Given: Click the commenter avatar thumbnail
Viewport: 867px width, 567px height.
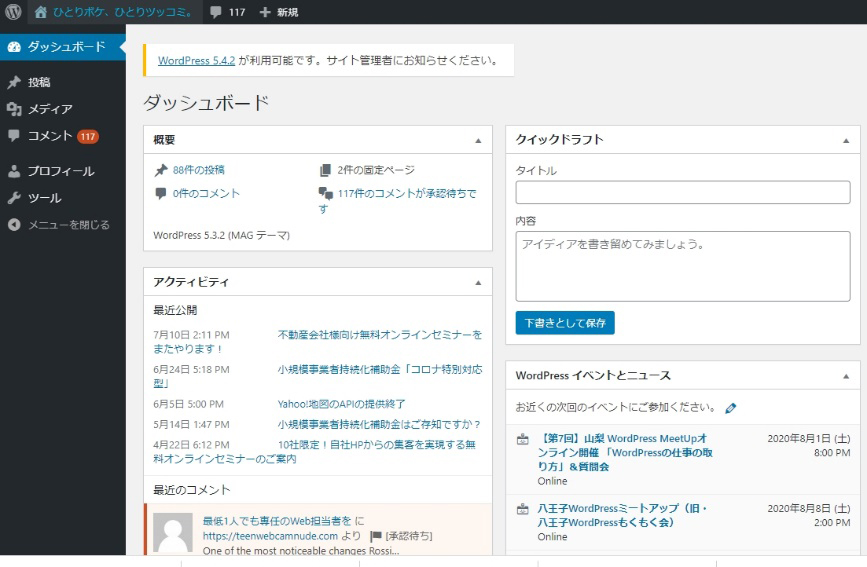Looking at the screenshot, I should pos(173,533).
